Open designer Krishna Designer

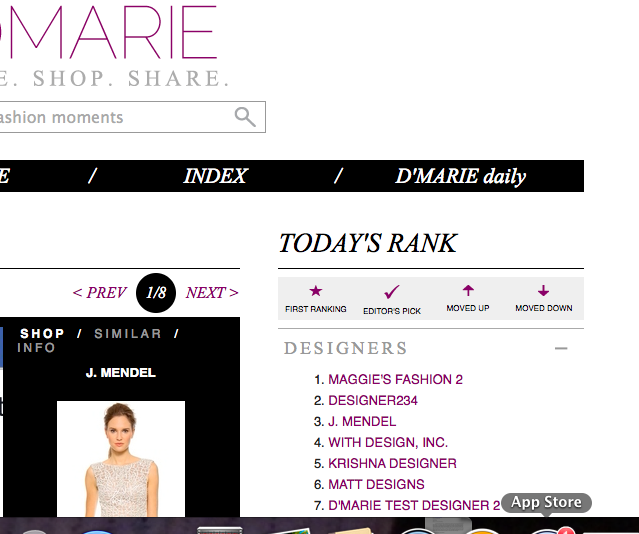click(x=392, y=463)
